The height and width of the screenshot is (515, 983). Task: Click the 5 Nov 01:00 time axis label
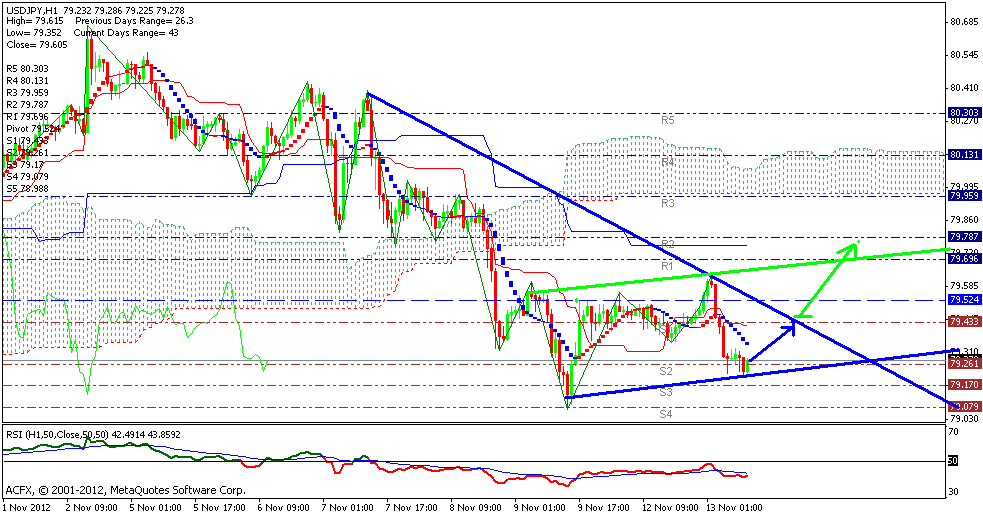[x=153, y=506]
